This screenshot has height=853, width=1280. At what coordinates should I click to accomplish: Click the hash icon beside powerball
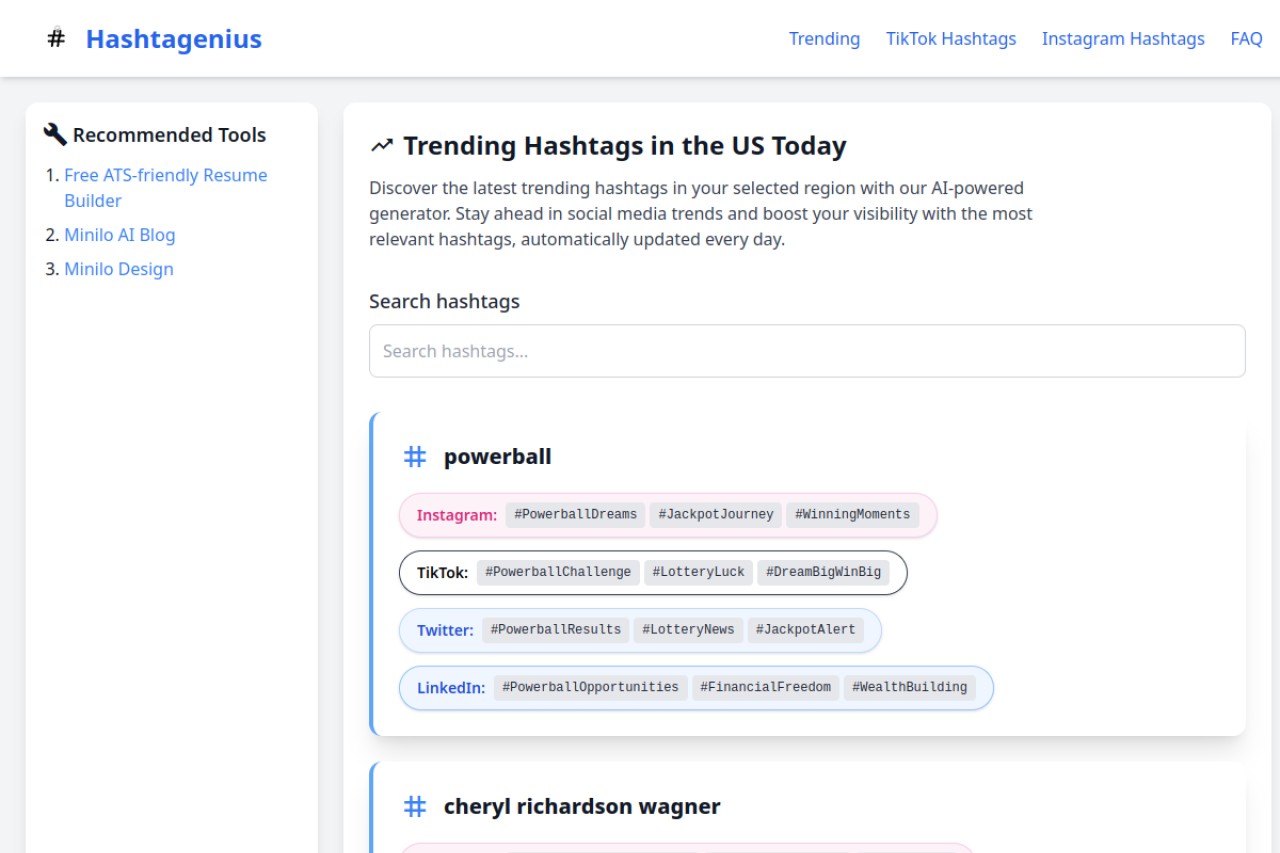[x=415, y=457]
